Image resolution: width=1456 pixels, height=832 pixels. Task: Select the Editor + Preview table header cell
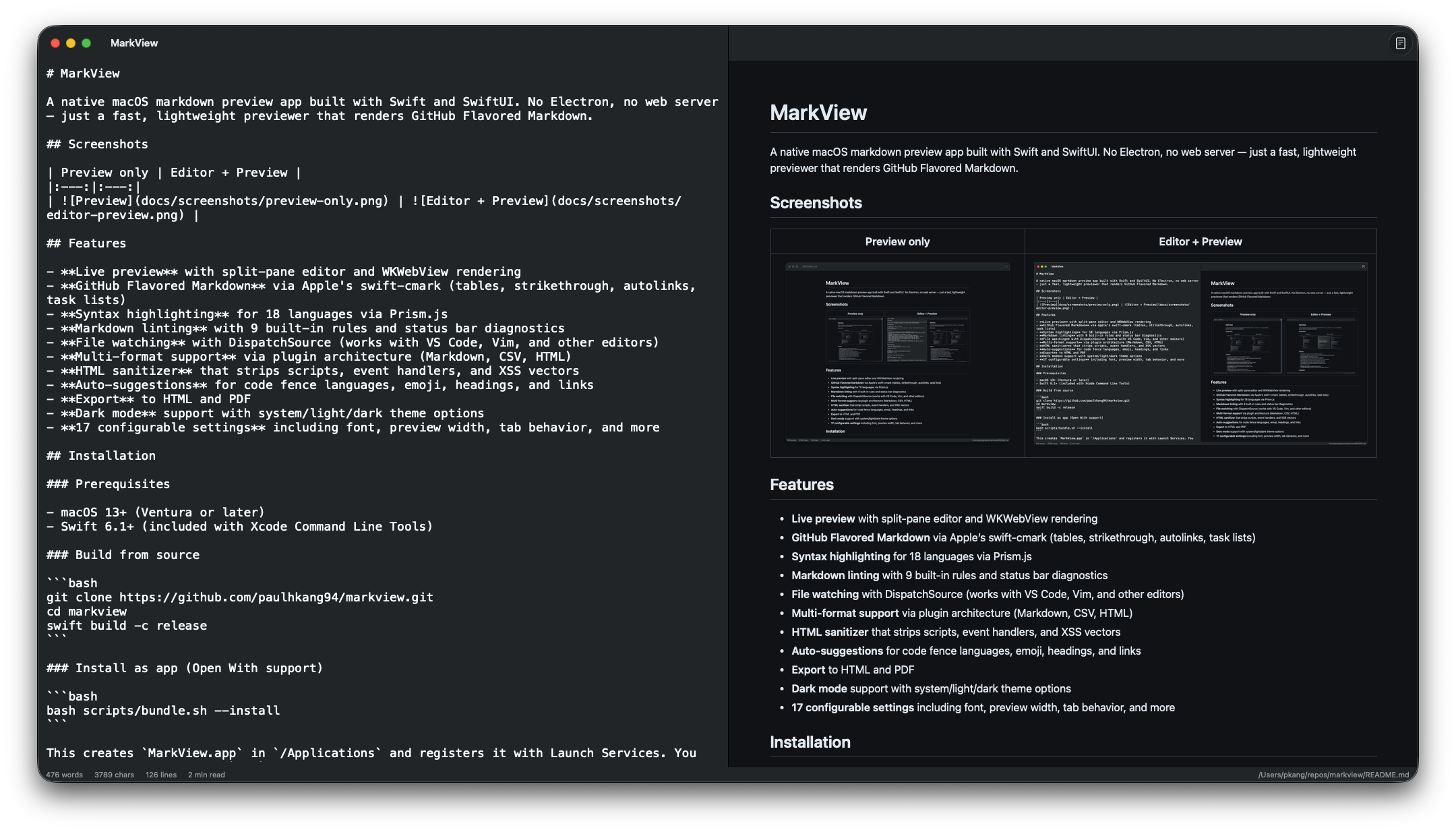pos(1200,241)
